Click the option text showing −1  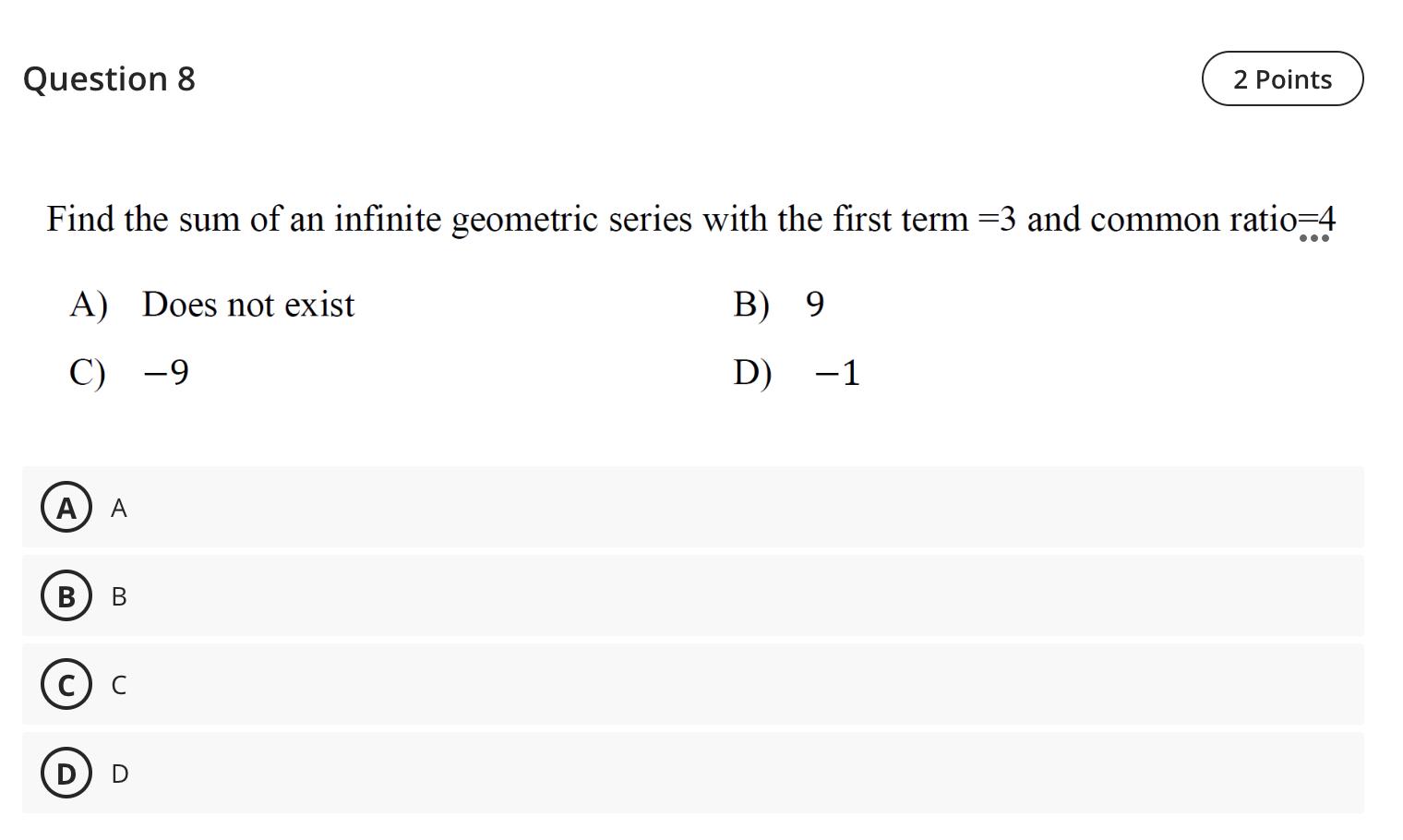836,372
